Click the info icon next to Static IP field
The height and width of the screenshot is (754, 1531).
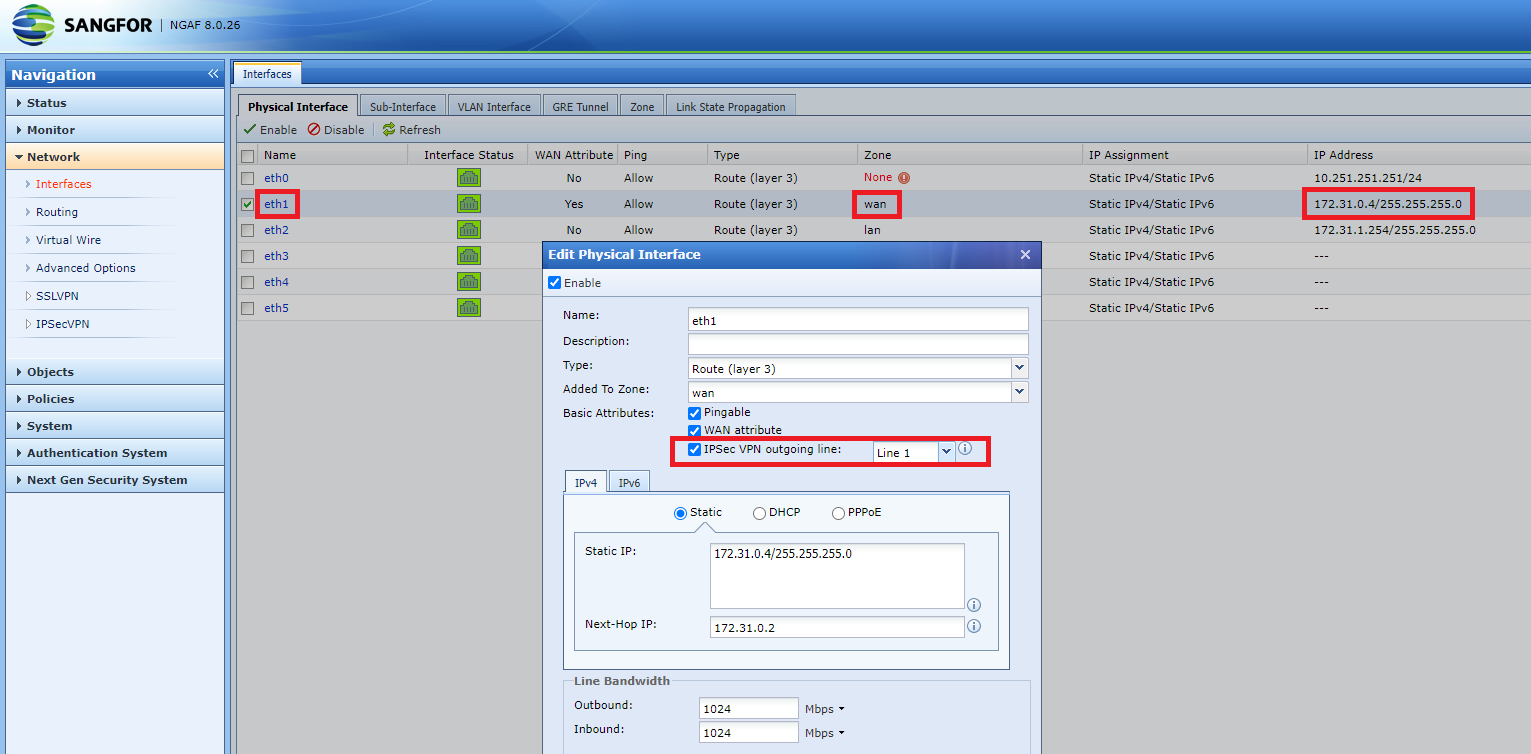pyautogui.click(x=975, y=605)
